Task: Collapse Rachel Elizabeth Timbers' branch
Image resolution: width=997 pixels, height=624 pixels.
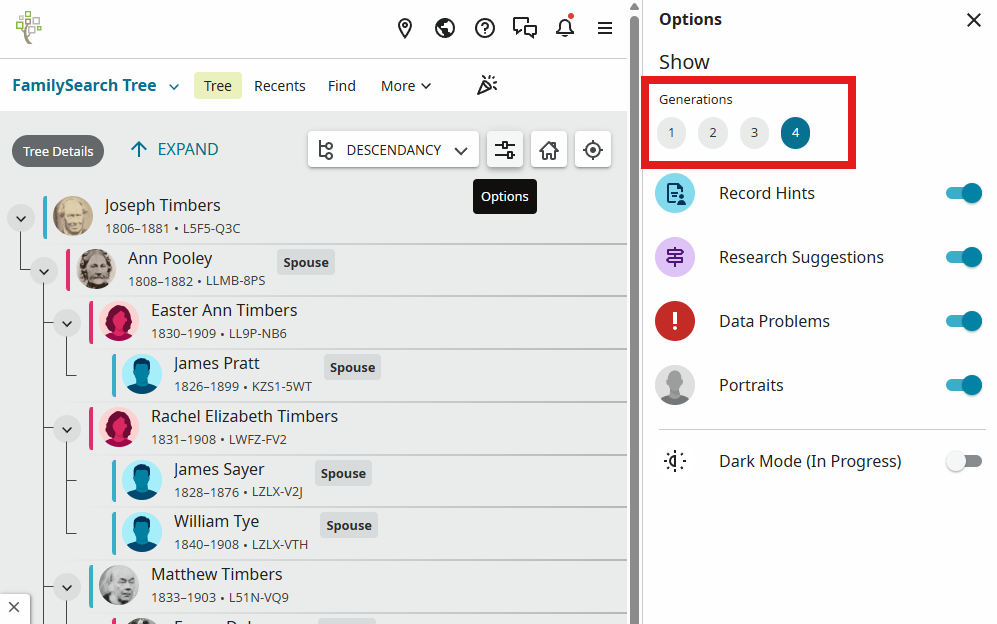Action: coord(67,430)
